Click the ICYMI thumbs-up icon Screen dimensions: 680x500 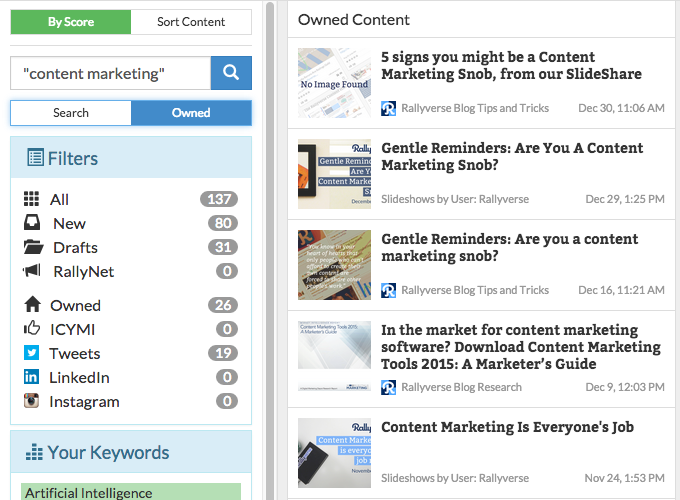coord(32,328)
